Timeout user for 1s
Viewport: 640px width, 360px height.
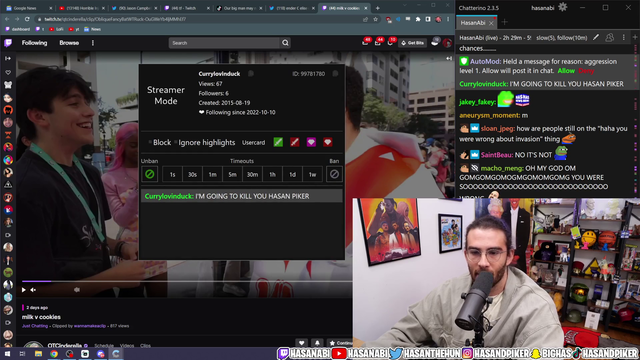172,174
